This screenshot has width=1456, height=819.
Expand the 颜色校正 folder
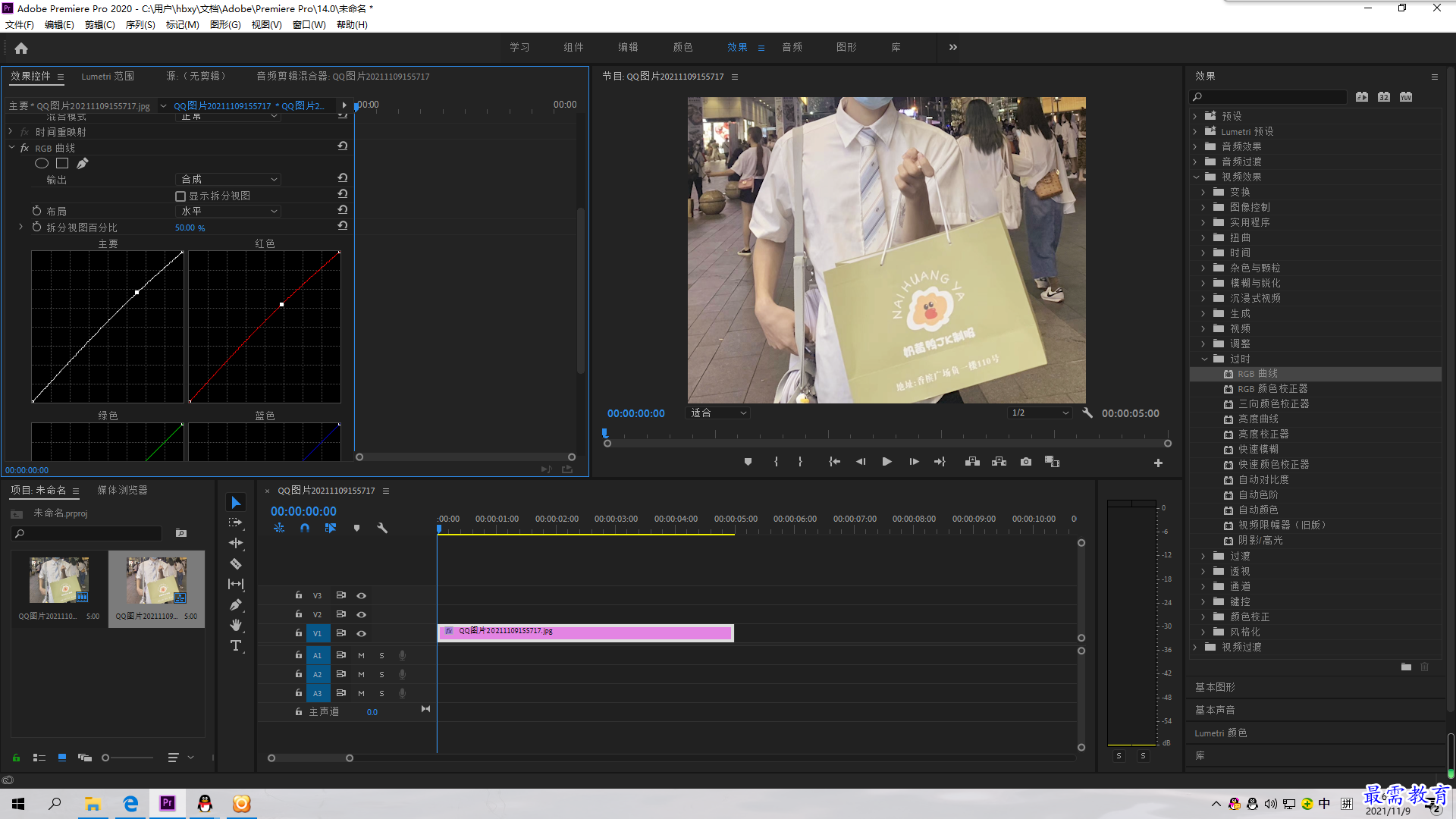tap(1204, 617)
